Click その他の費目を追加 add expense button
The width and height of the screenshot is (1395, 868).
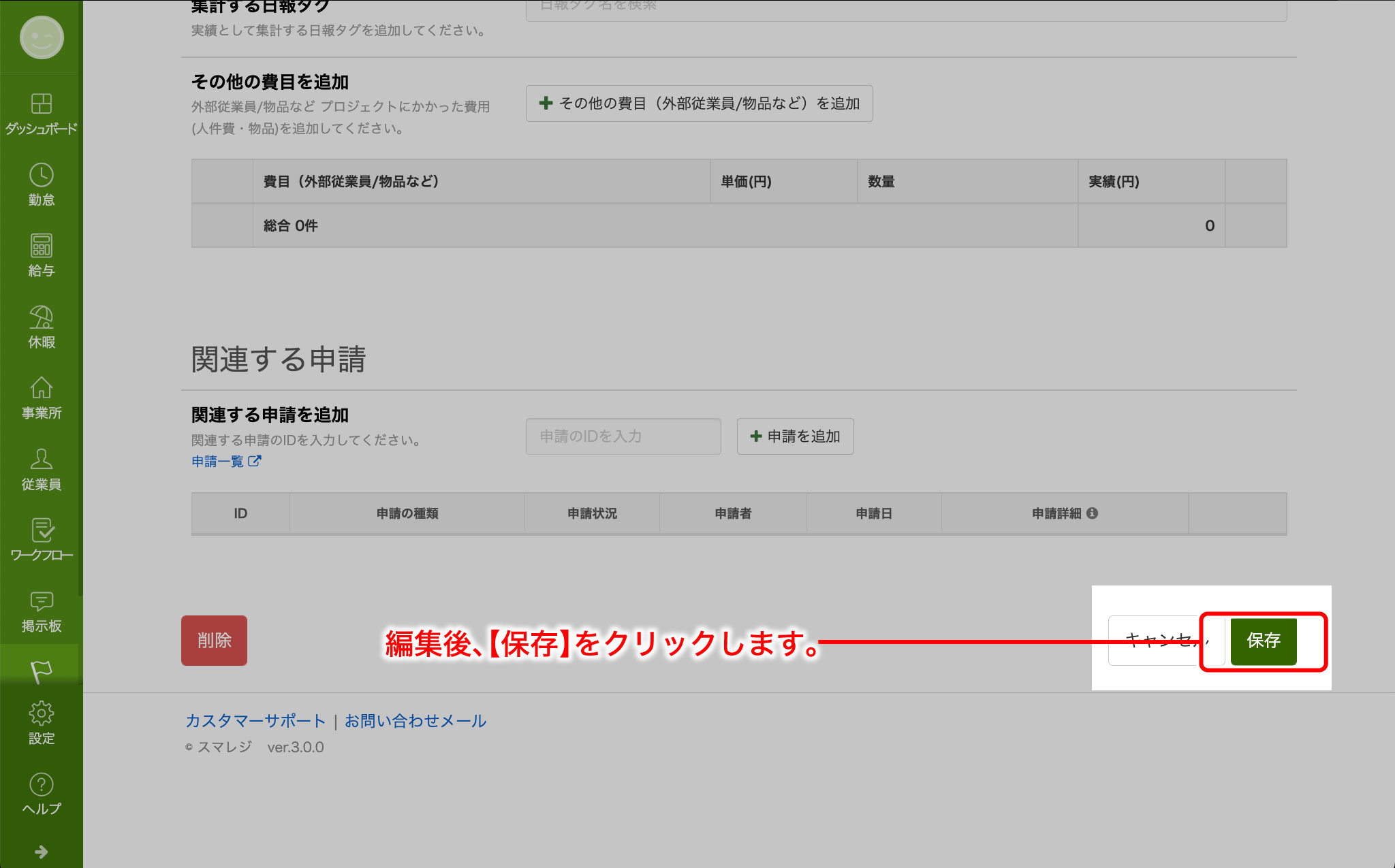tap(699, 103)
